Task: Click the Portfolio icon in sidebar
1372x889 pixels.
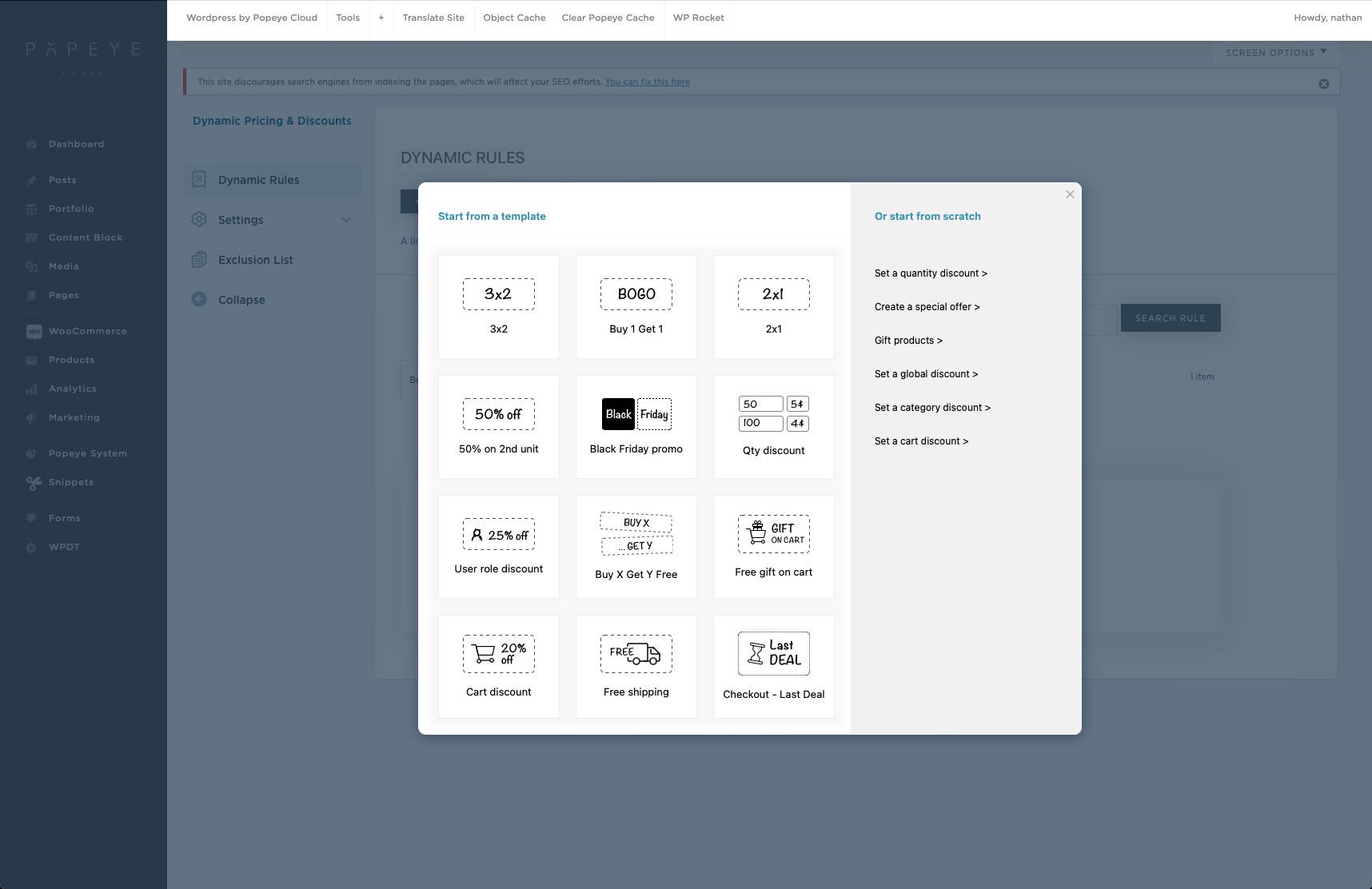Action: pos(31,209)
